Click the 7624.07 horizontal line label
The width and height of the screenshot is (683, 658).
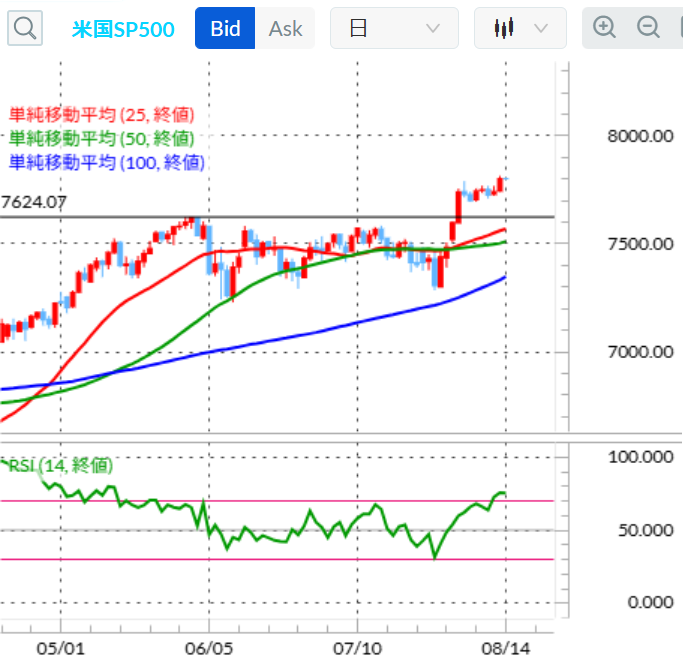pyautogui.click(x=34, y=202)
